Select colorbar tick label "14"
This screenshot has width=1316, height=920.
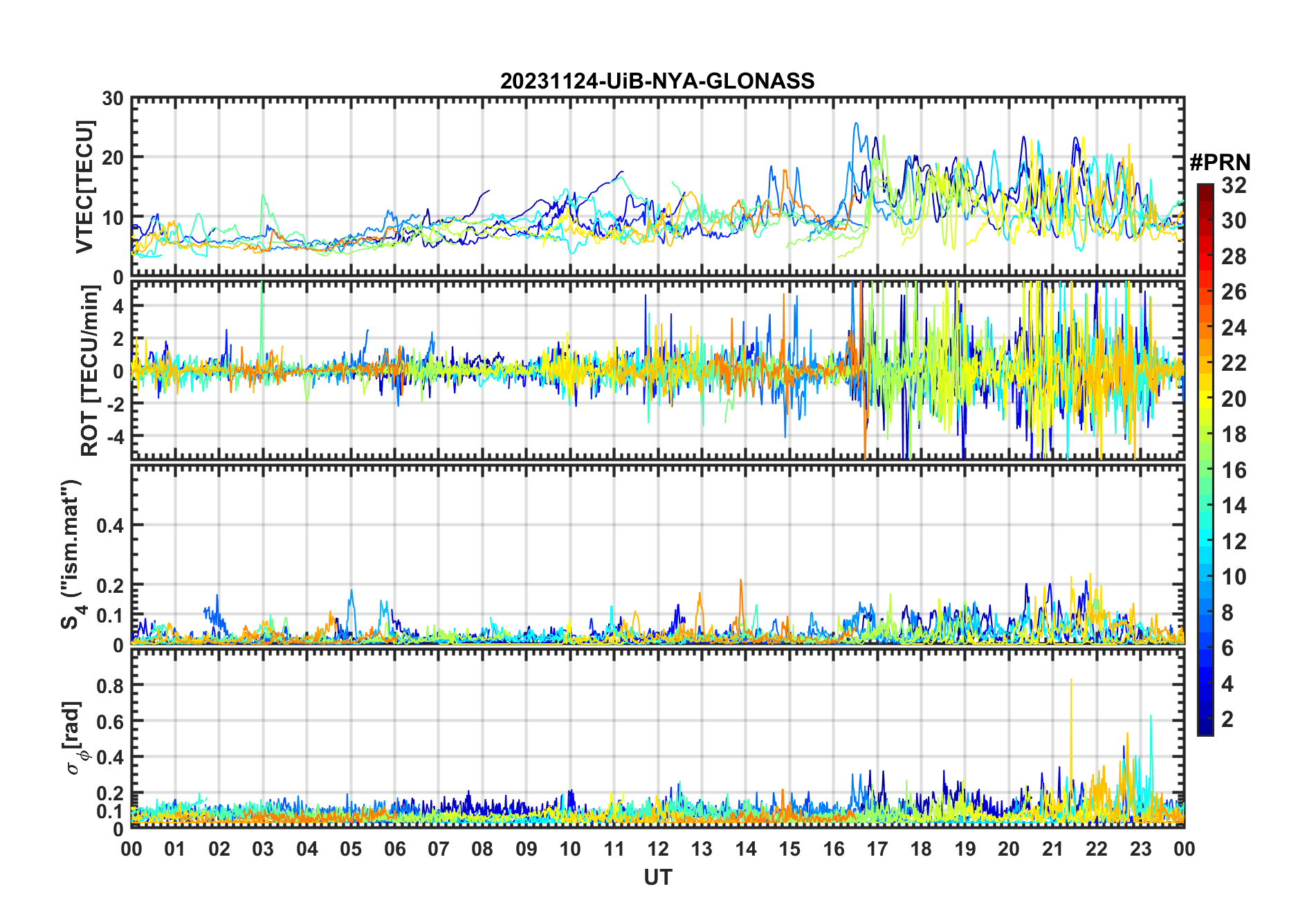pyautogui.click(x=1234, y=506)
